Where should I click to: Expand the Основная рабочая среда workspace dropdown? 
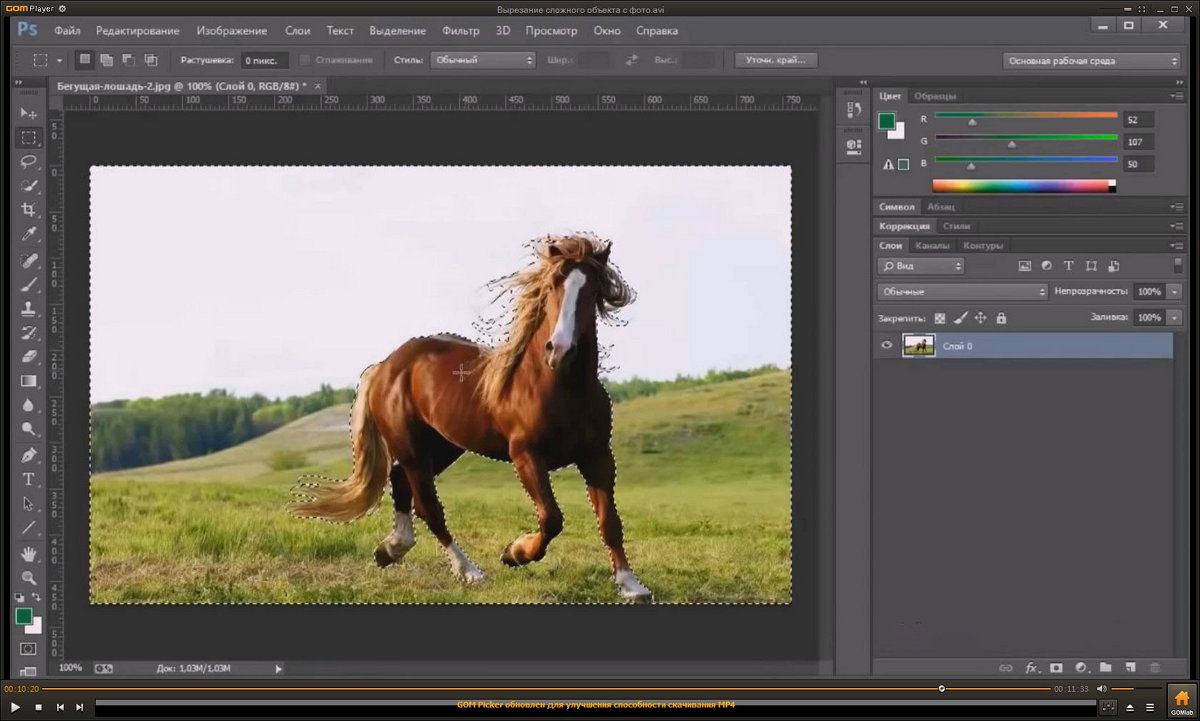[x=1092, y=61]
